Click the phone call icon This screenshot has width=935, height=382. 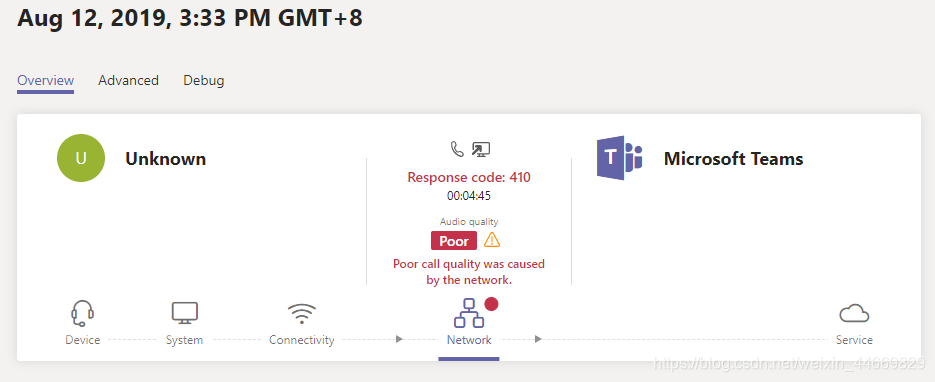(457, 149)
